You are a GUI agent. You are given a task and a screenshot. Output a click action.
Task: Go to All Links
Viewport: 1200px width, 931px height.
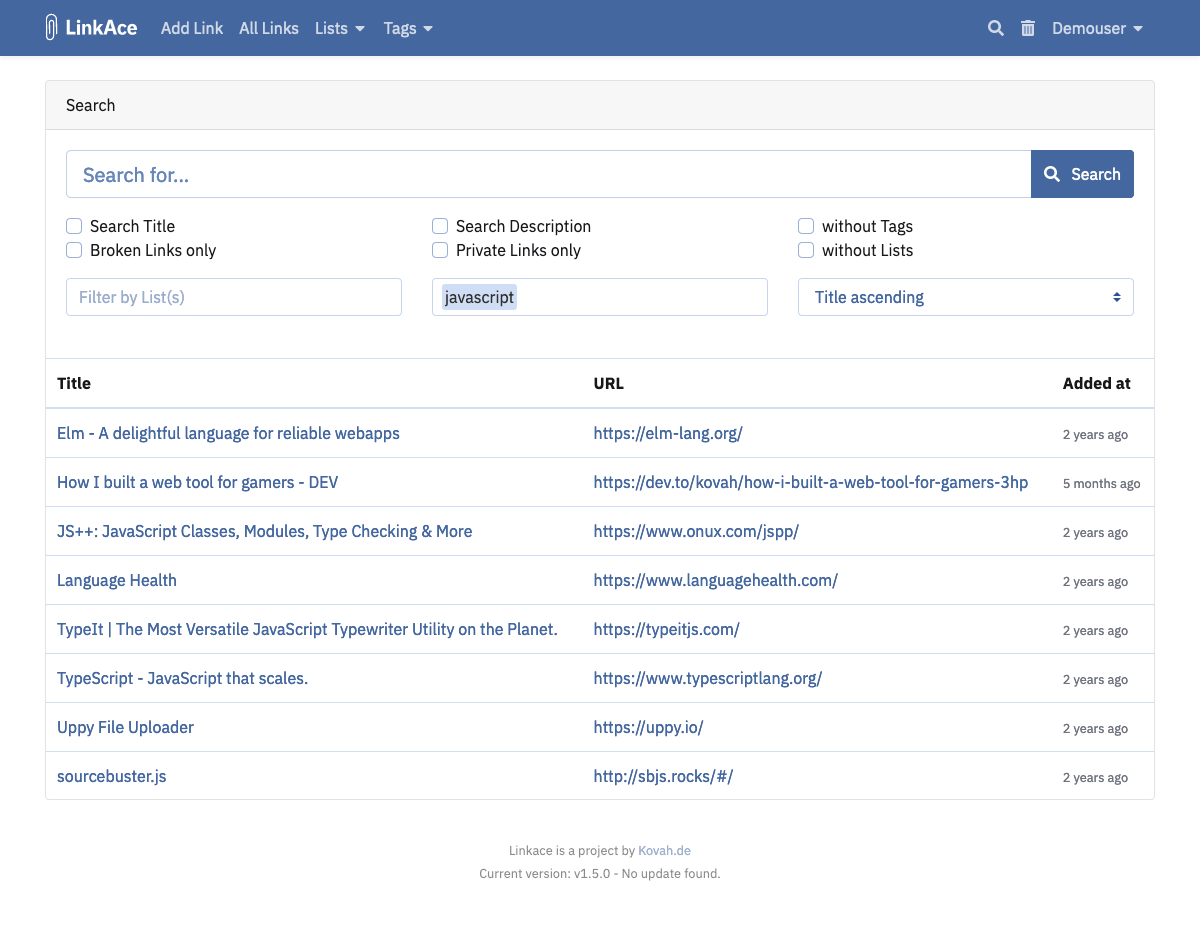point(268,28)
